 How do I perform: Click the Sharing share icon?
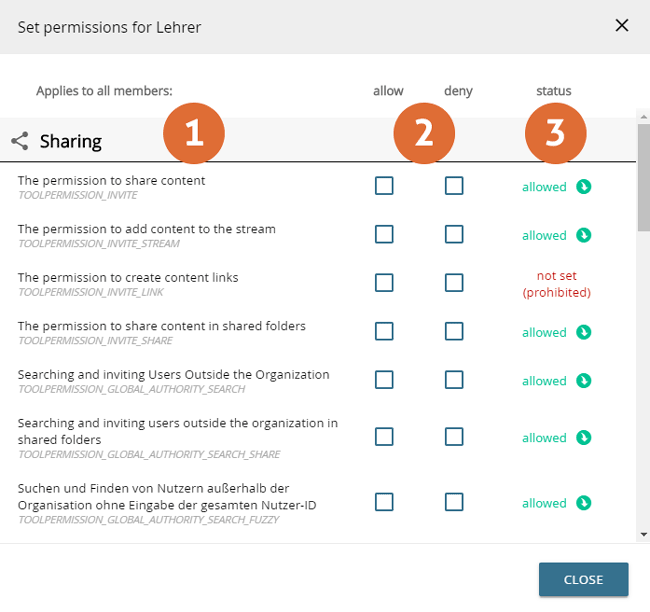(x=20, y=141)
